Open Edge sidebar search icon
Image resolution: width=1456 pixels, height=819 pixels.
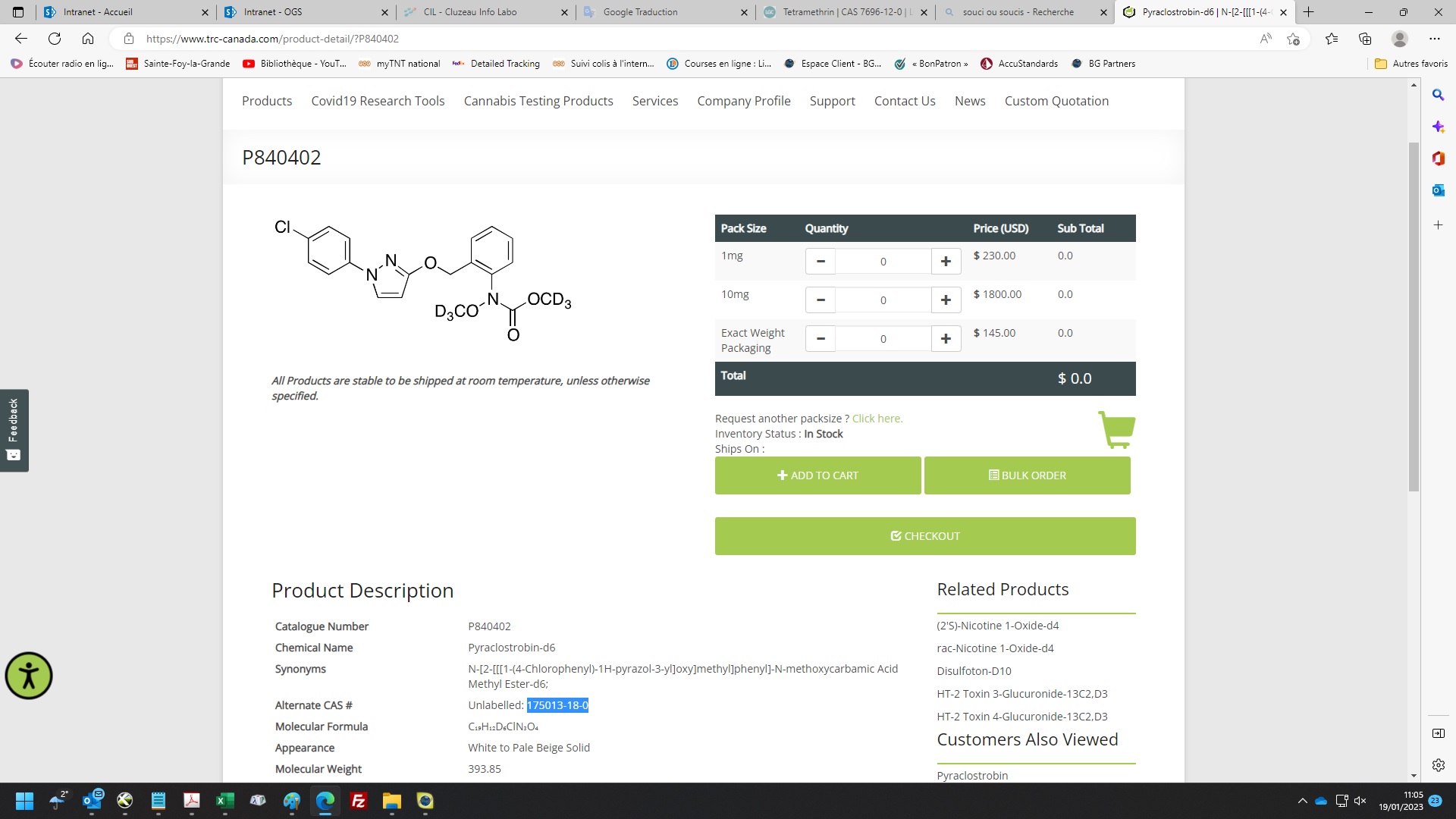(x=1438, y=95)
